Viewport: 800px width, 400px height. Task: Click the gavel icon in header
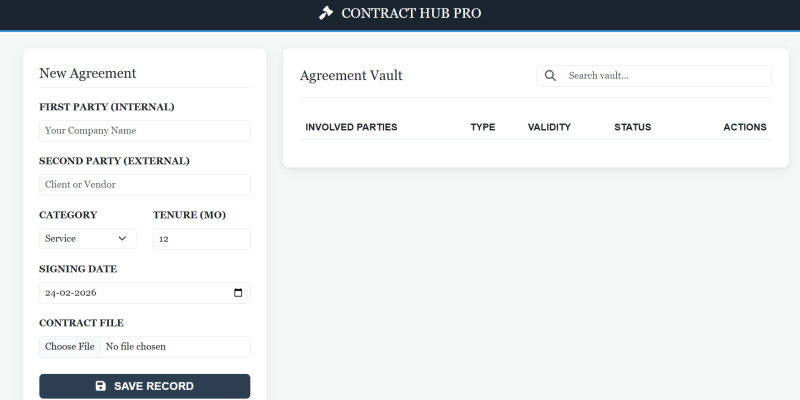[x=325, y=13]
